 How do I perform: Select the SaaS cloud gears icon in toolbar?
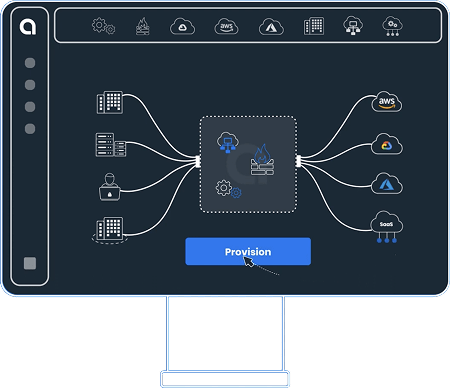(393, 26)
